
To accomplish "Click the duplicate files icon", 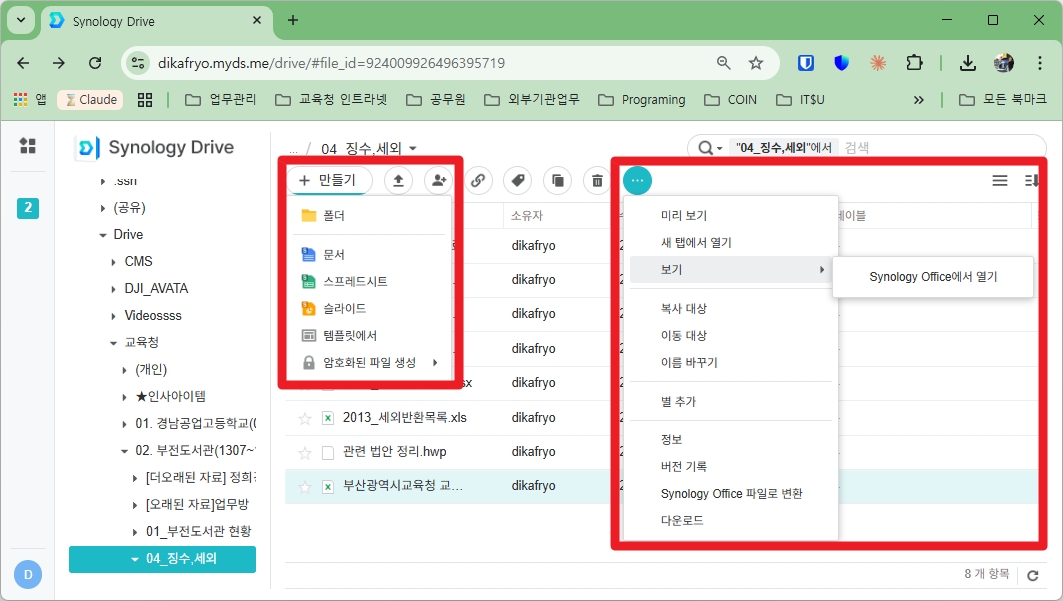I will pyautogui.click(x=557, y=180).
